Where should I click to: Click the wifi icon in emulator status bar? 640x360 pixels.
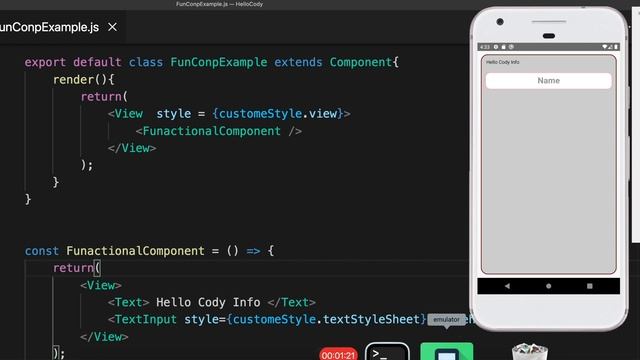pyautogui.click(x=604, y=47)
